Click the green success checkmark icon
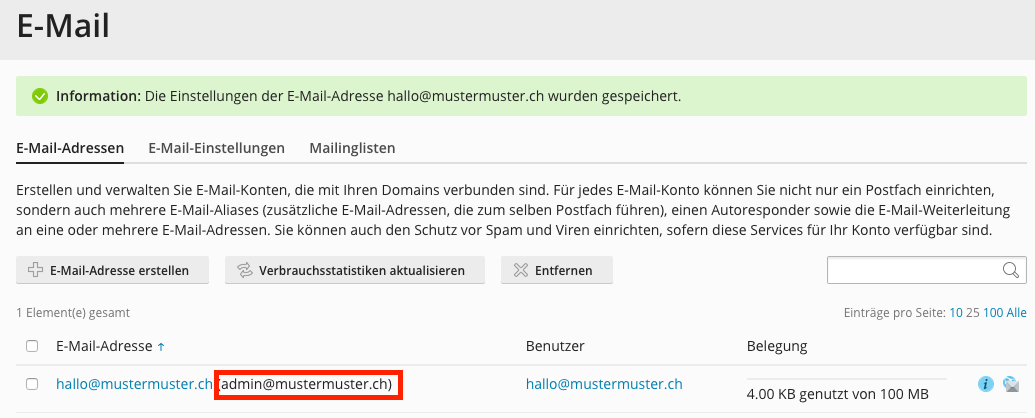This screenshot has height=418, width=1035. point(40,97)
